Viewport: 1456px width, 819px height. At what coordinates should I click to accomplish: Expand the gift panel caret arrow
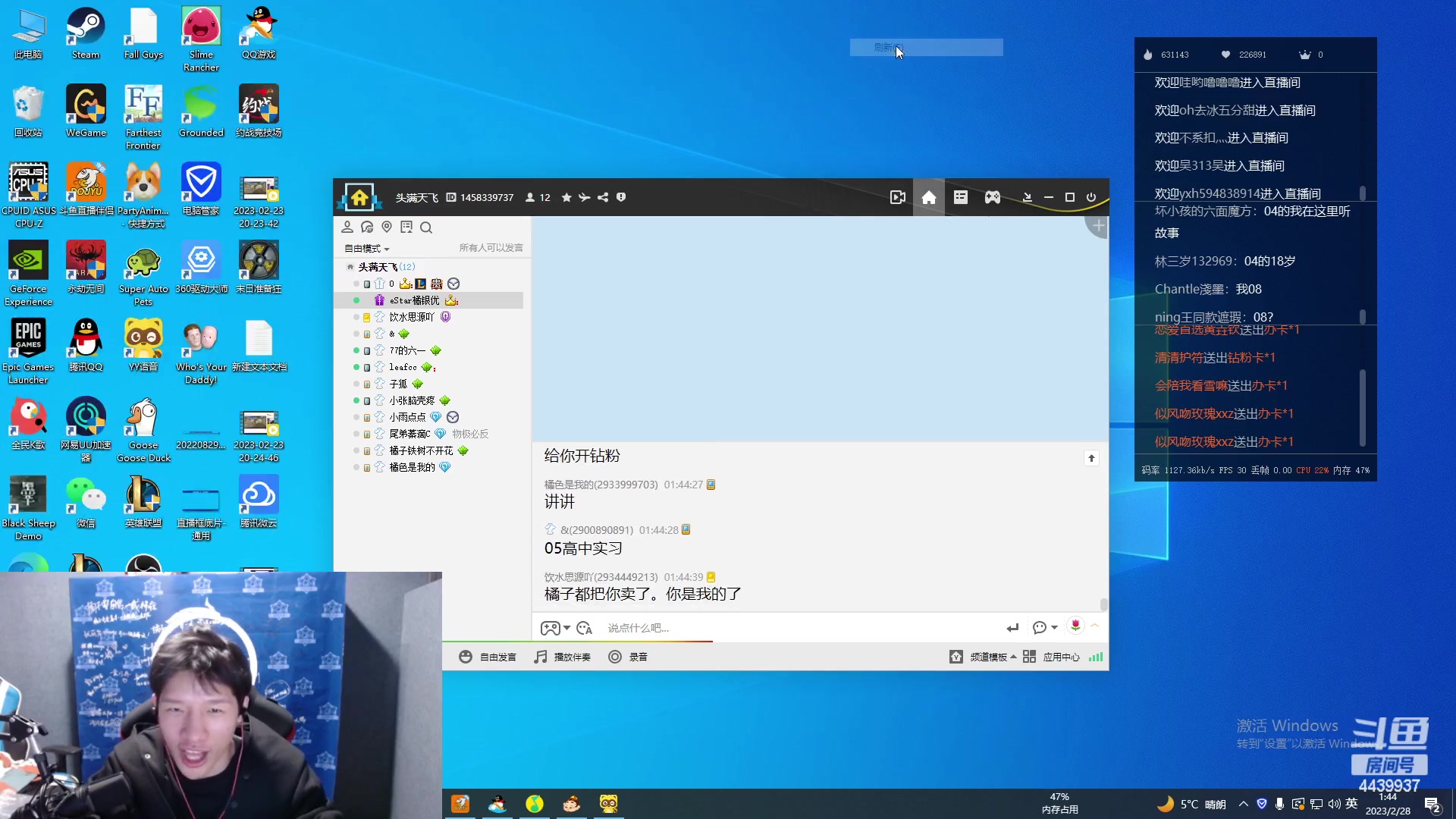pyautogui.click(x=1094, y=626)
